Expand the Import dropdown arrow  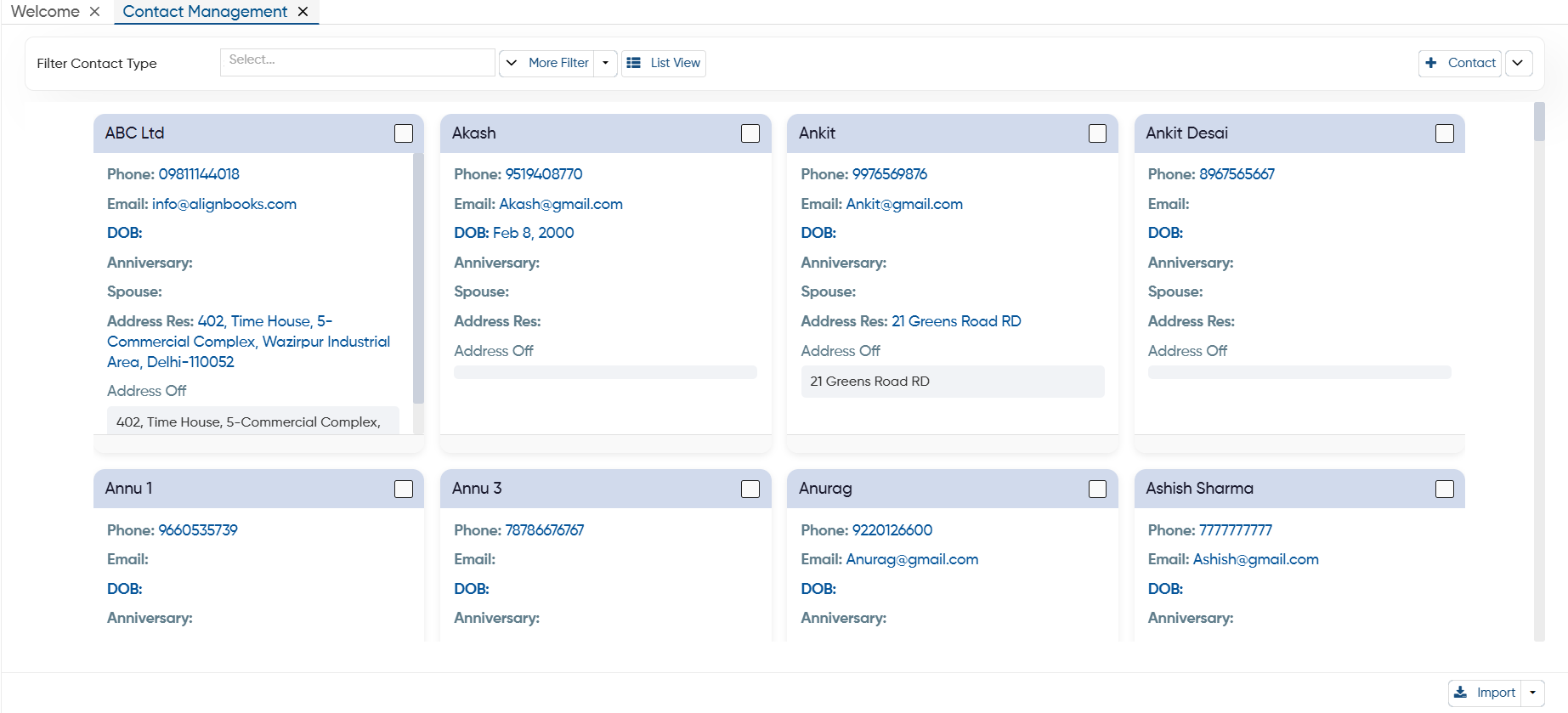click(x=1532, y=693)
